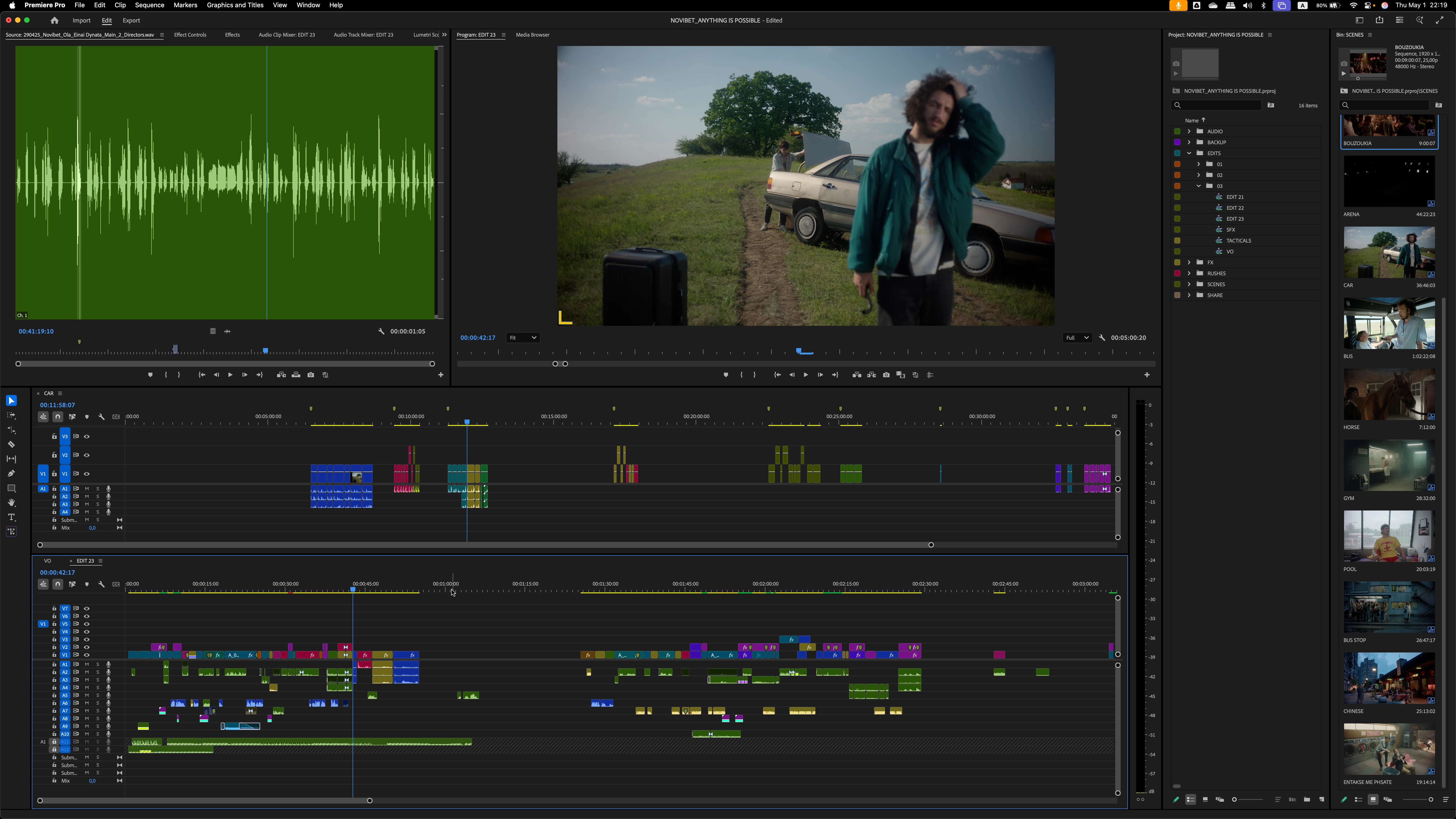Select the Razor tool in toolbar
Viewport: 1456px width, 819px height.
(11, 444)
